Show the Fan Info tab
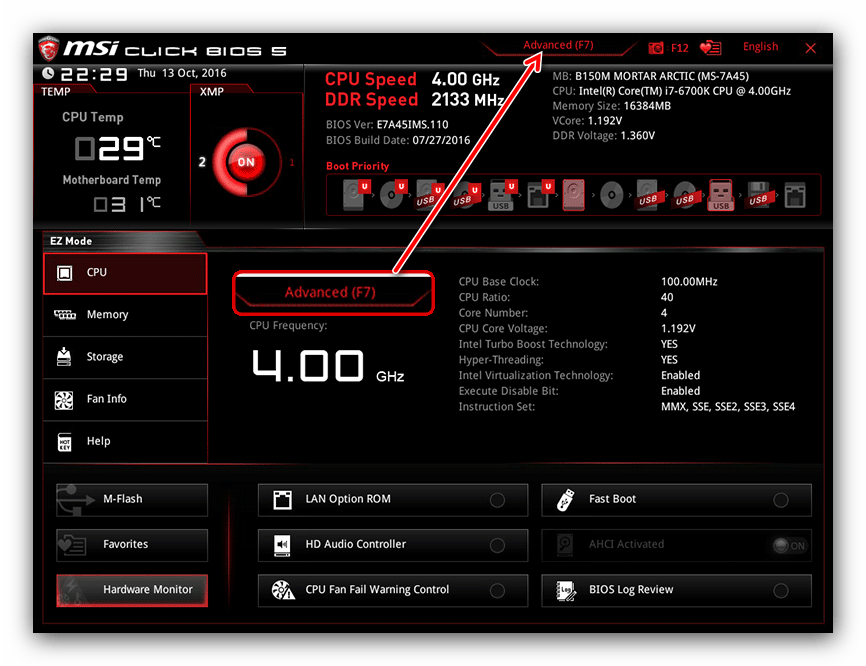The image size is (866, 666). pyautogui.click(x=125, y=399)
